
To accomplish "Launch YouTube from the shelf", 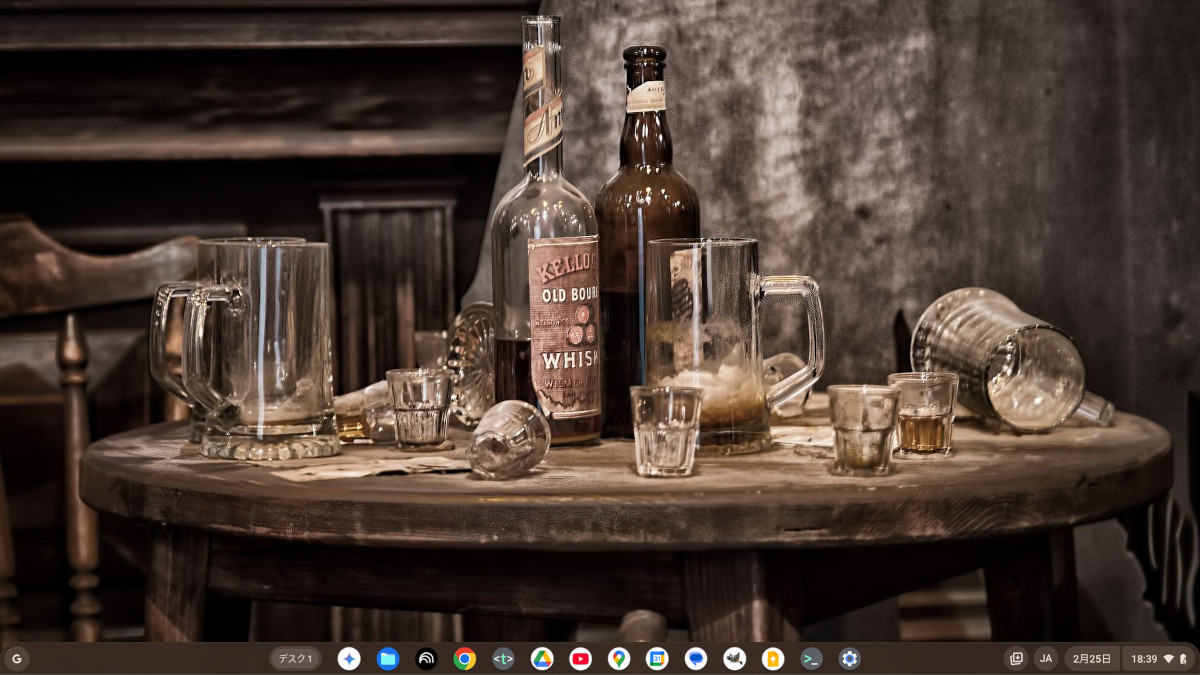I will (x=580, y=659).
